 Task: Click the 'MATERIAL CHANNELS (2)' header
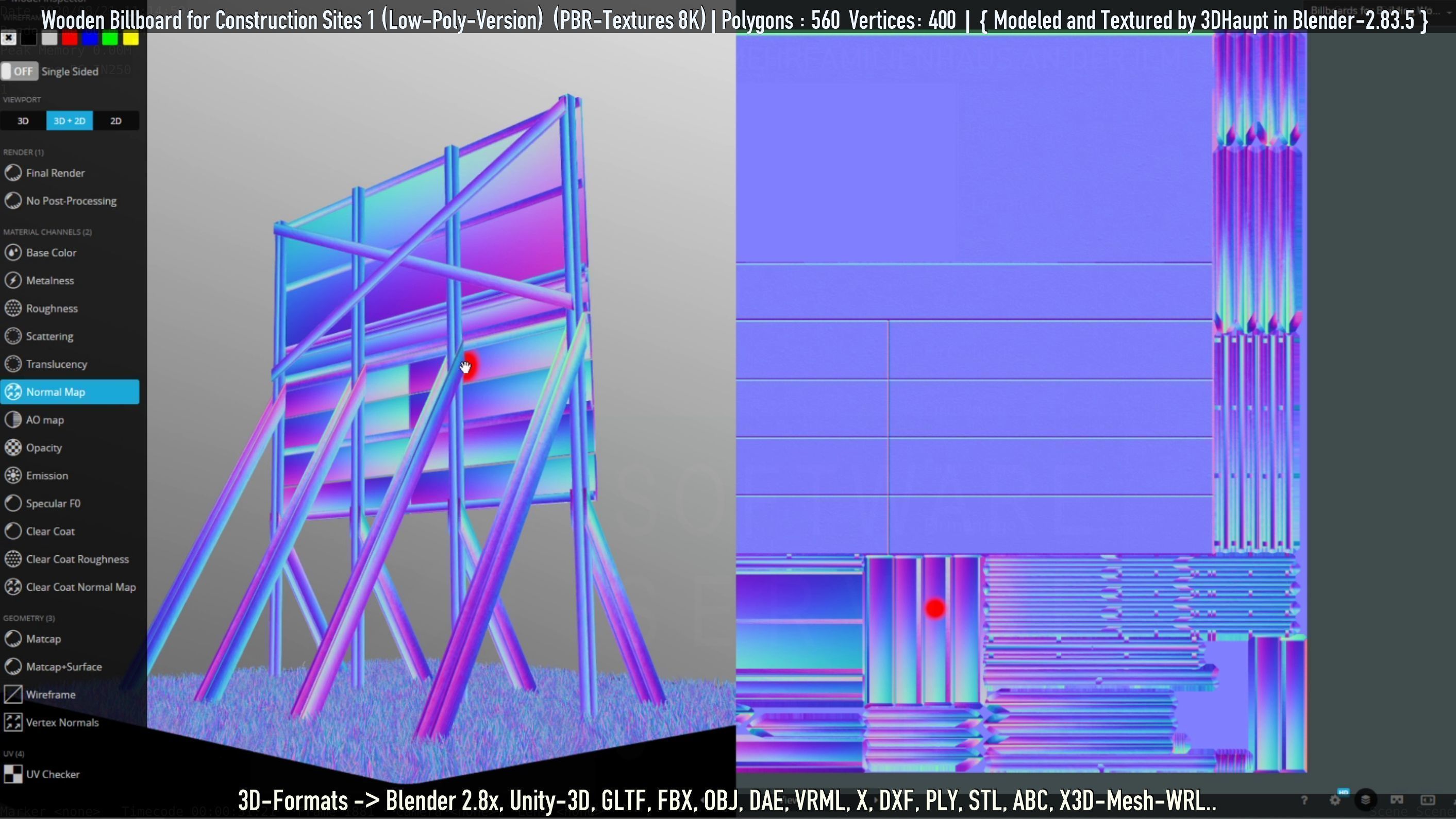tap(47, 232)
